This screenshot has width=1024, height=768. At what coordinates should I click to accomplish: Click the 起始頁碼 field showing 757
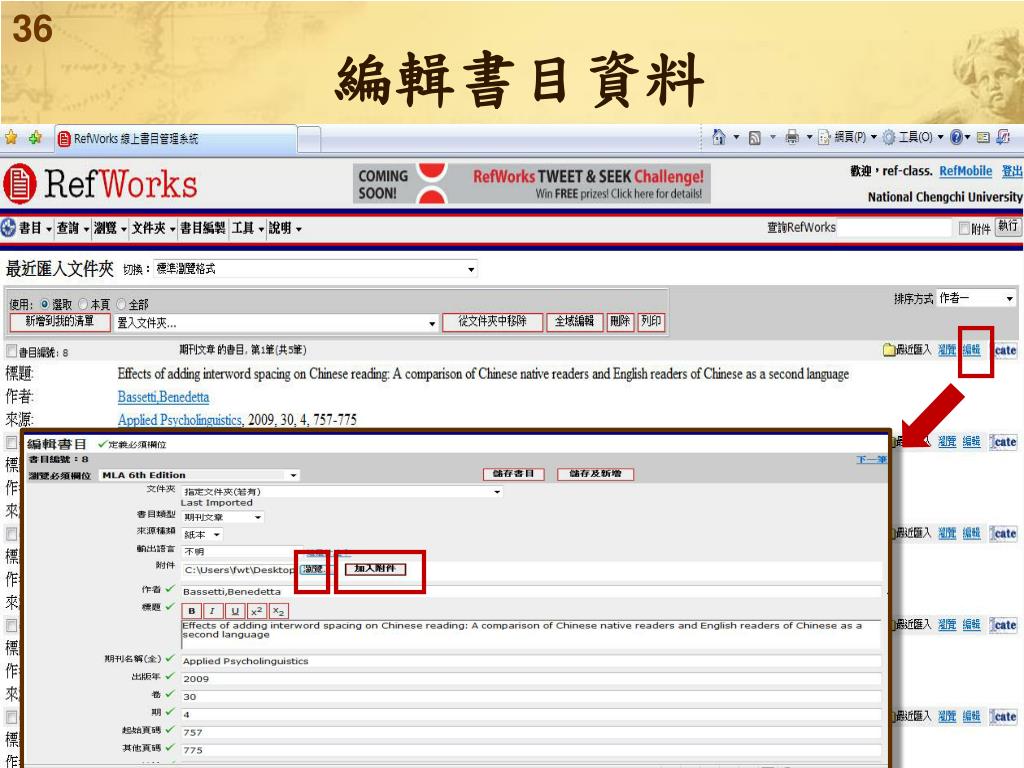[x=531, y=732]
